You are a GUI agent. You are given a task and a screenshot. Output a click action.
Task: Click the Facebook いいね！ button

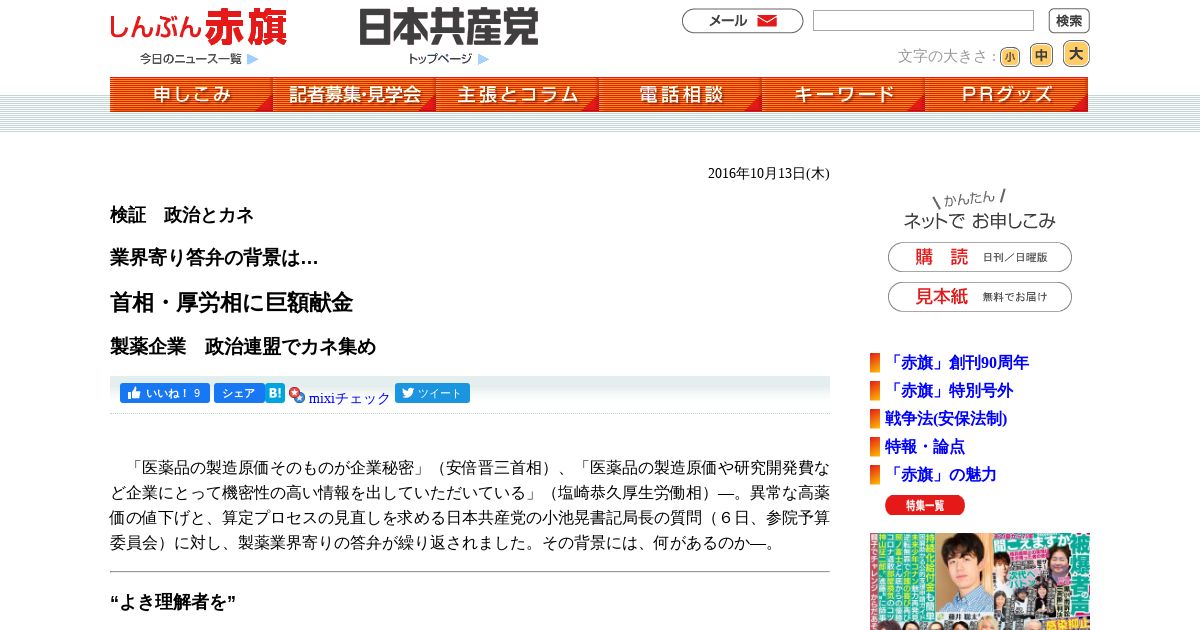click(x=165, y=393)
